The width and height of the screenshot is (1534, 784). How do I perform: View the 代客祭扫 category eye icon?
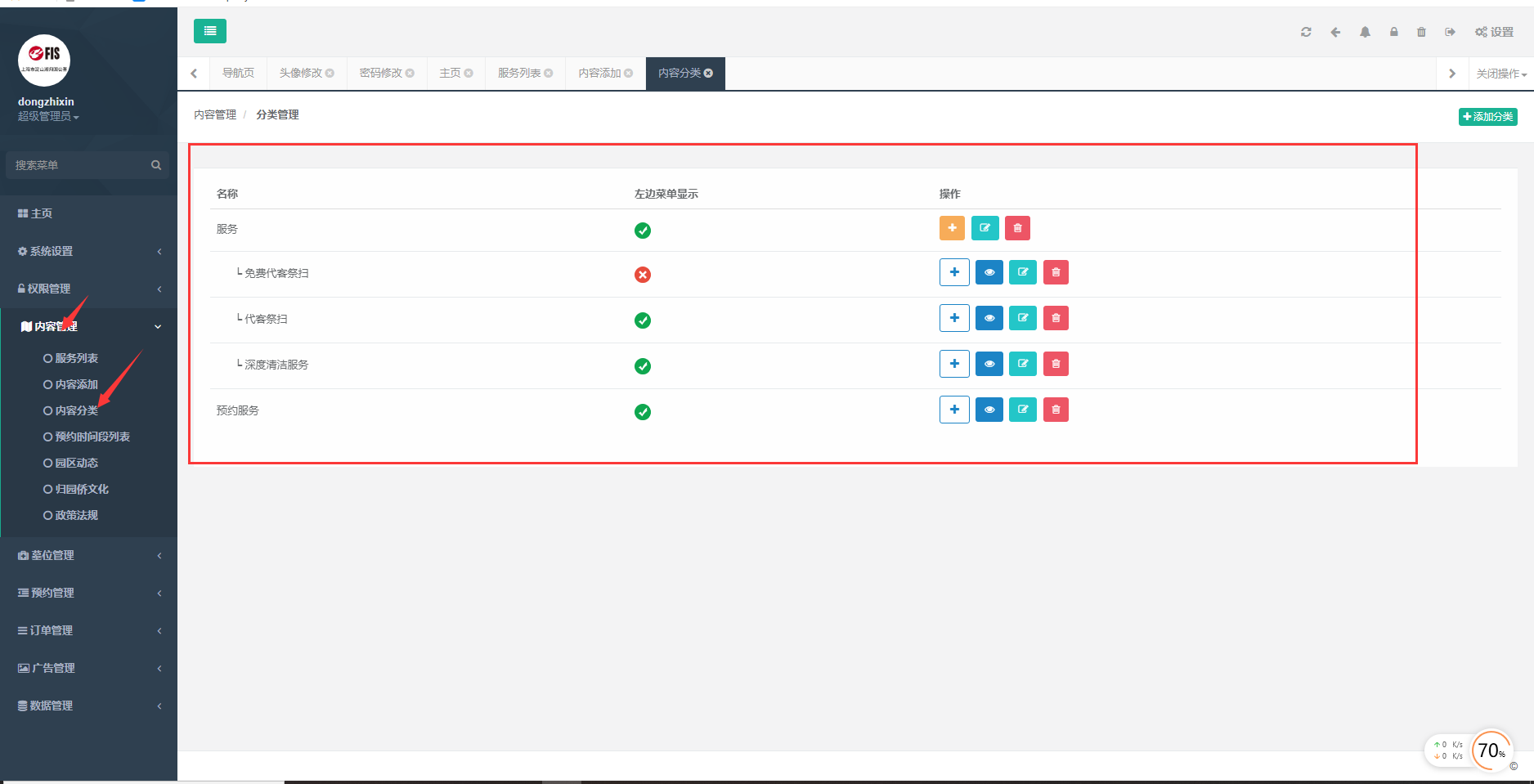989,318
